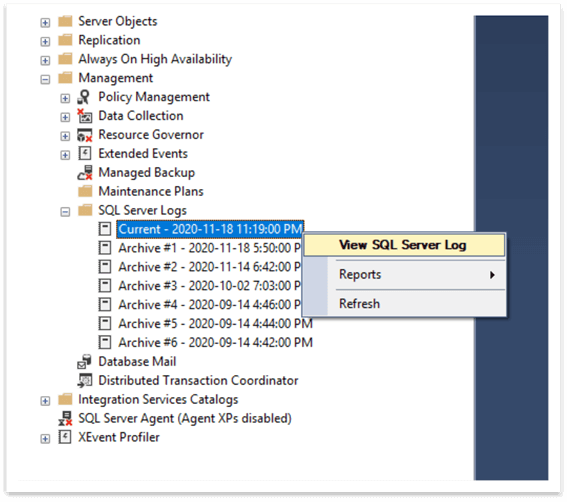Collapse the SQL Server Logs node
Viewport: 567px width, 502px height.
coord(65,212)
